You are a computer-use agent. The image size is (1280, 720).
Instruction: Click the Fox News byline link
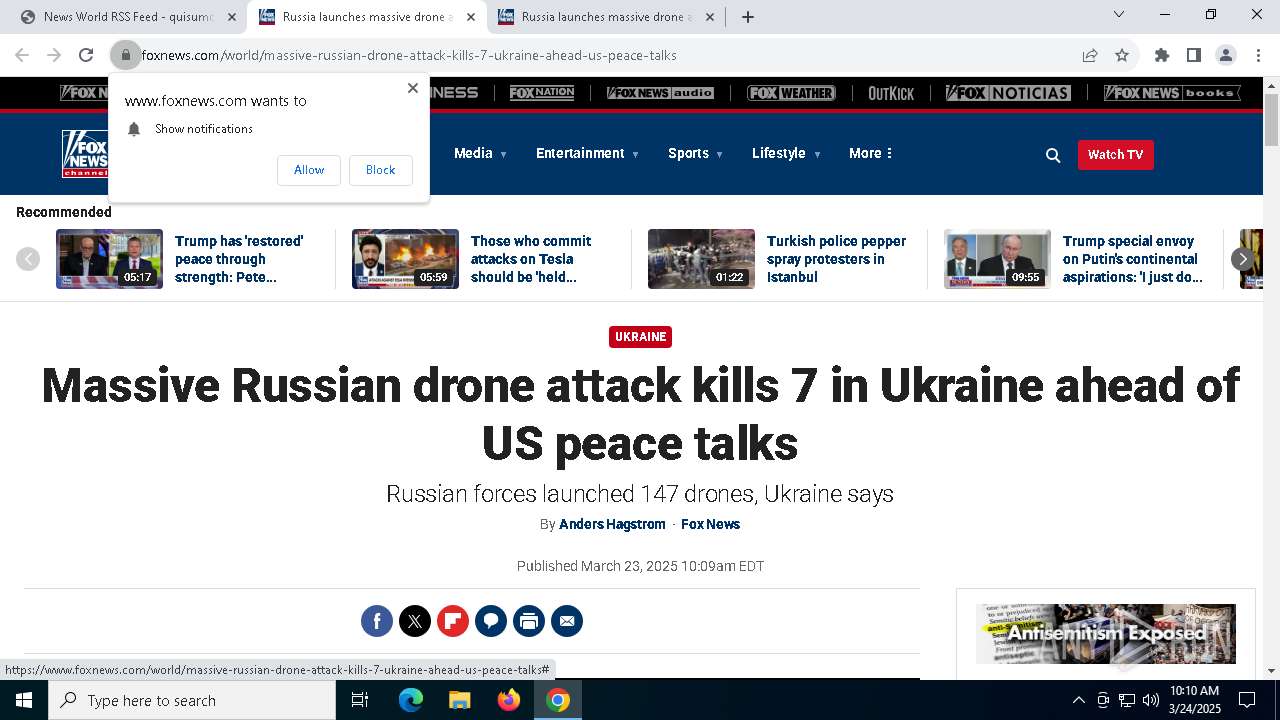(x=710, y=524)
